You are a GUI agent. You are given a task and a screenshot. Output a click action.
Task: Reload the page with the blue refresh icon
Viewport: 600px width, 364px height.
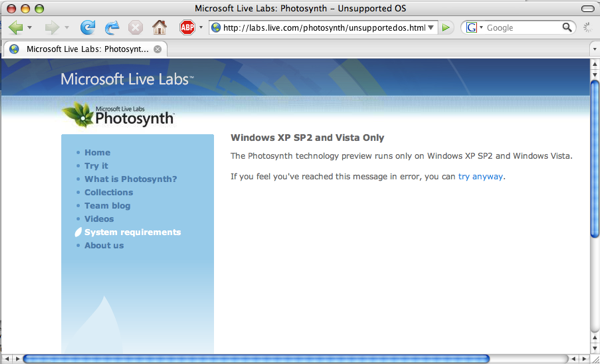88,28
